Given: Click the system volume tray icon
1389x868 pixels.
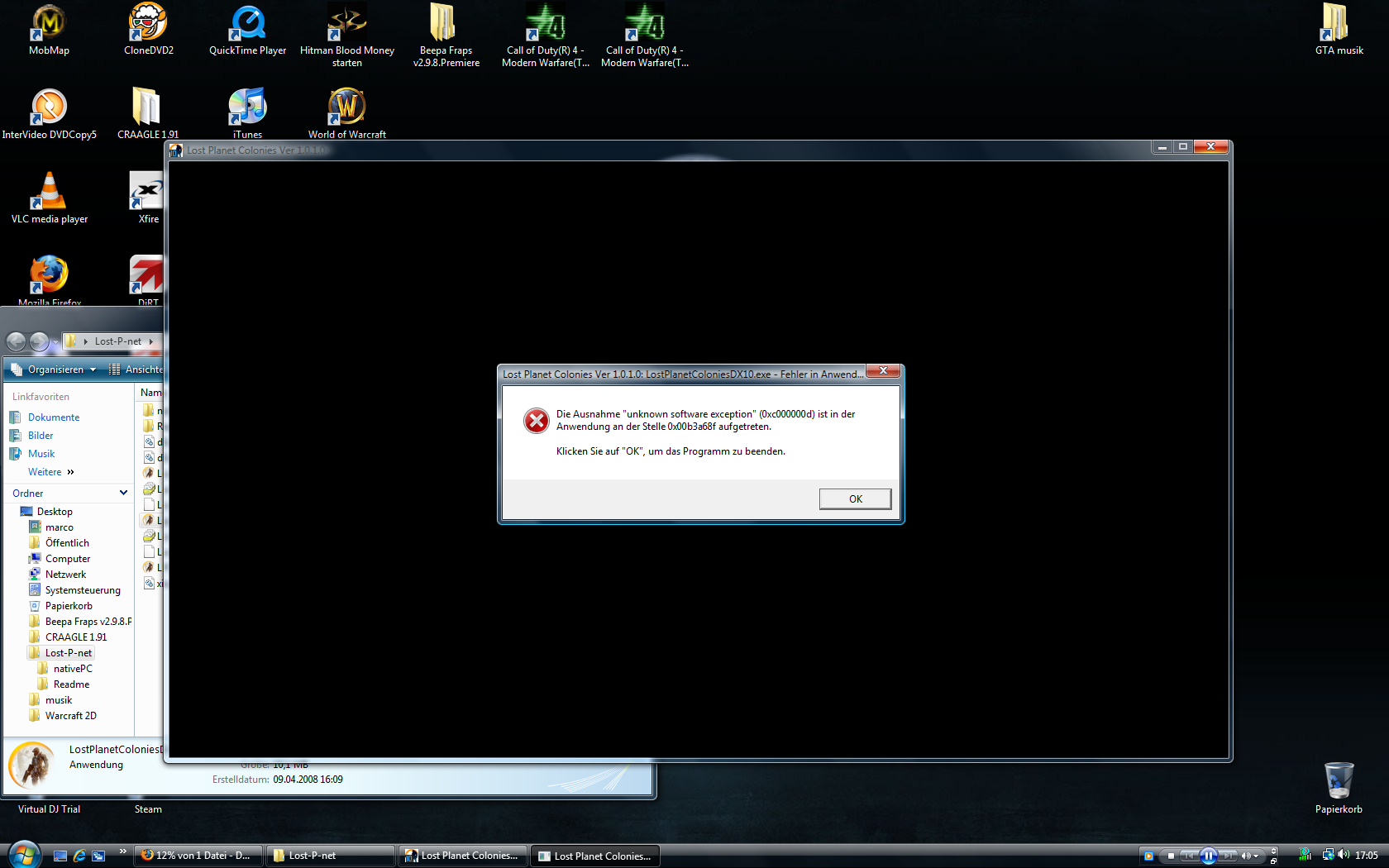Looking at the screenshot, I should point(1343,855).
